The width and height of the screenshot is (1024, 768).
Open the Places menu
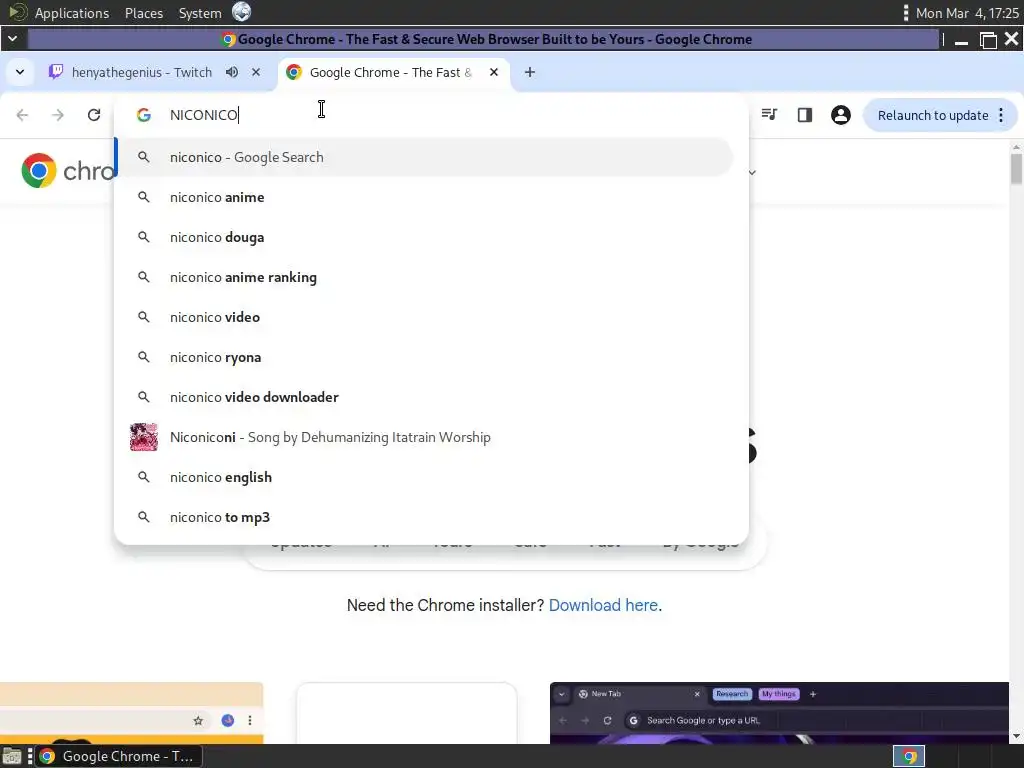[x=144, y=13]
